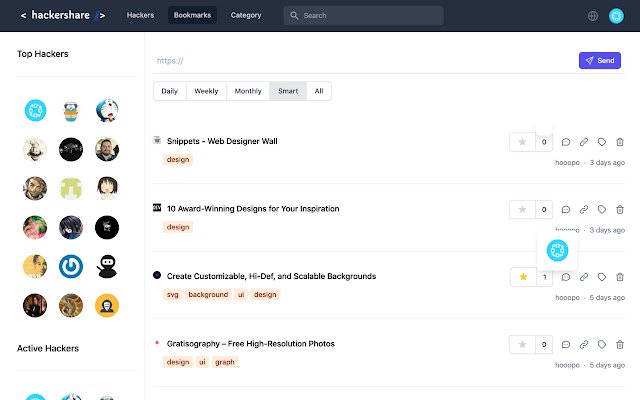
Task: Open ninja avatar in Top Hackers
Action: [107, 267]
